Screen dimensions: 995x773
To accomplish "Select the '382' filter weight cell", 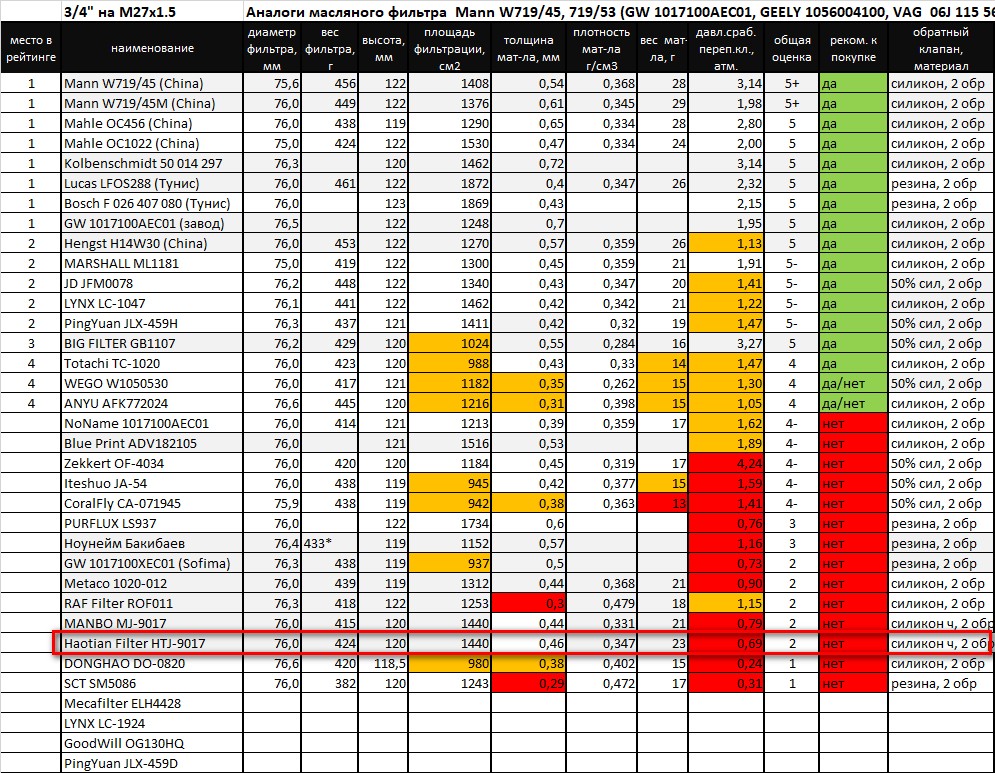I will (x=329, y=683).
